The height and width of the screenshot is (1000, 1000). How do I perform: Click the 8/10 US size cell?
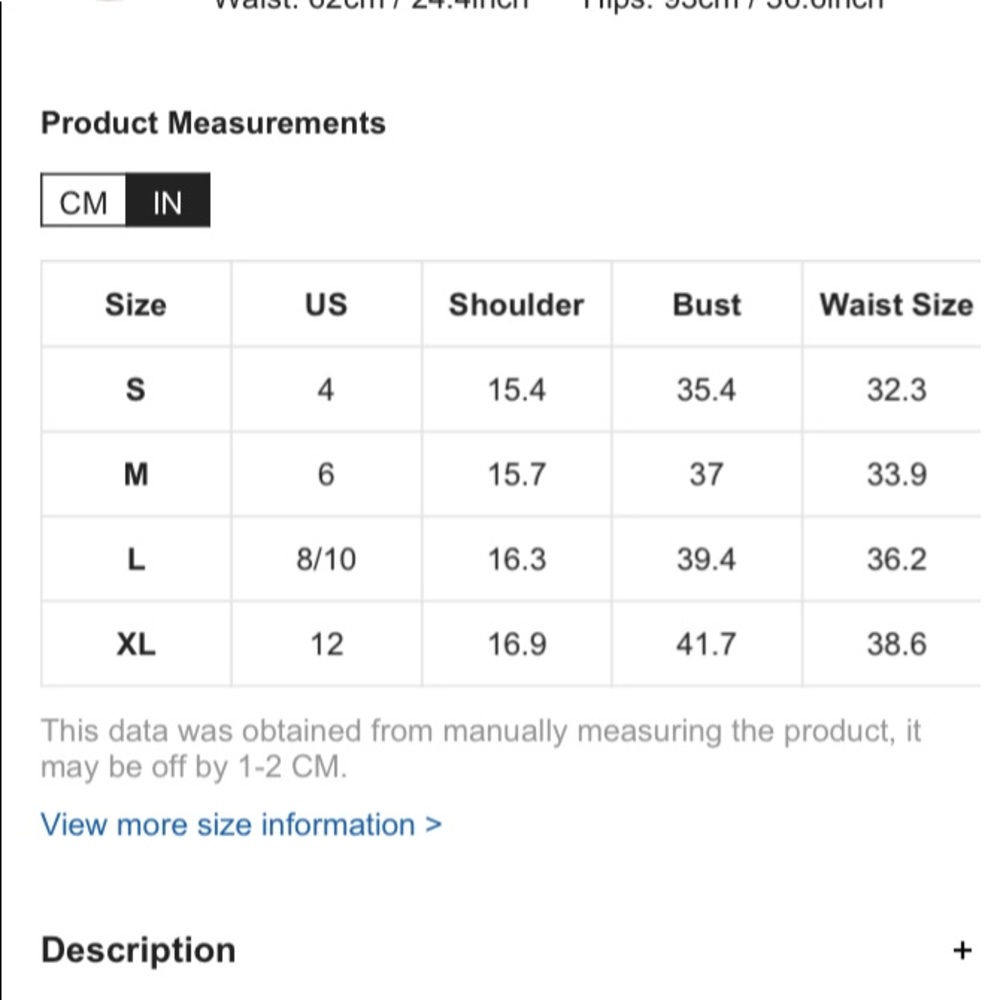pyautogui.click(x=326, y=560)
